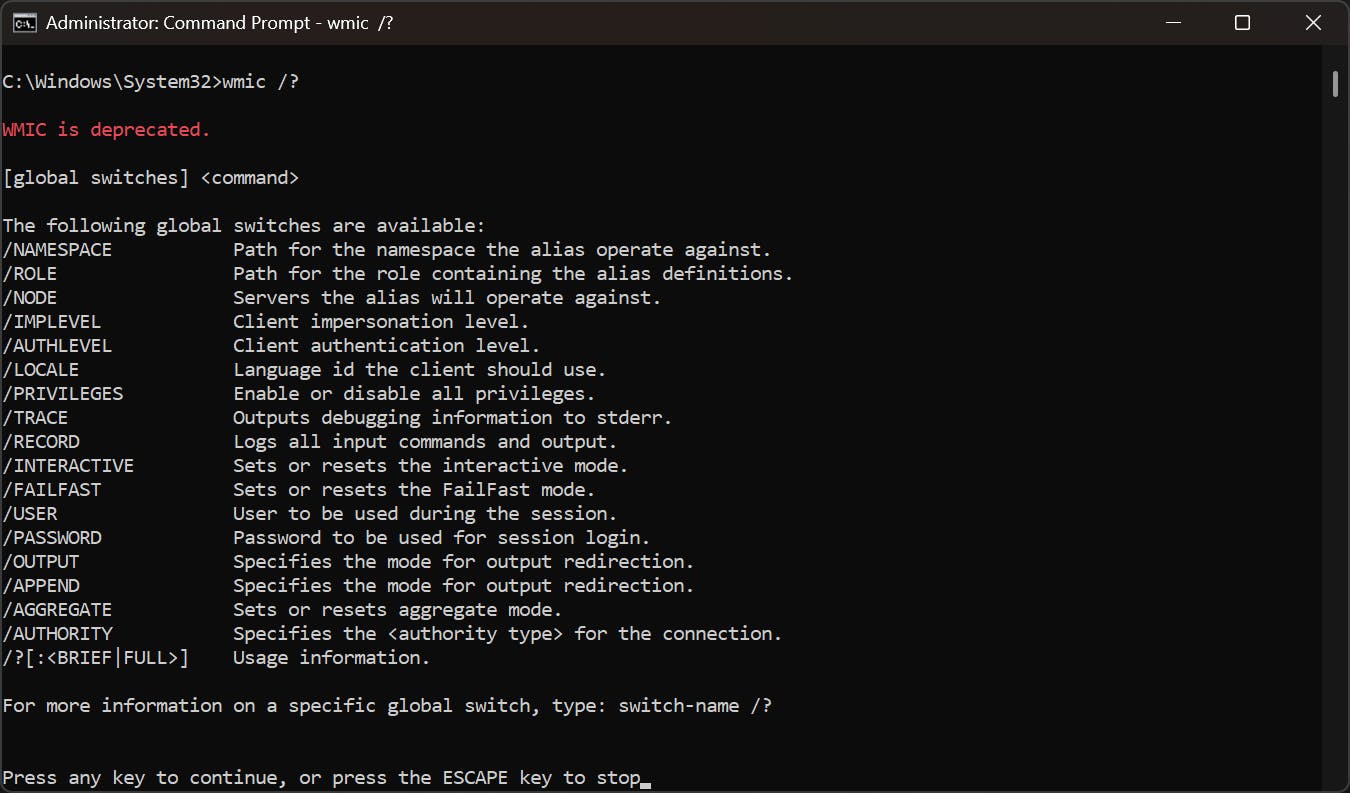Image resolution: width=1350 pixels, height=793 pixels.
Task: Click the /NAMESPACE switch text
Action: pyautogui.click(x=57, y=250)
